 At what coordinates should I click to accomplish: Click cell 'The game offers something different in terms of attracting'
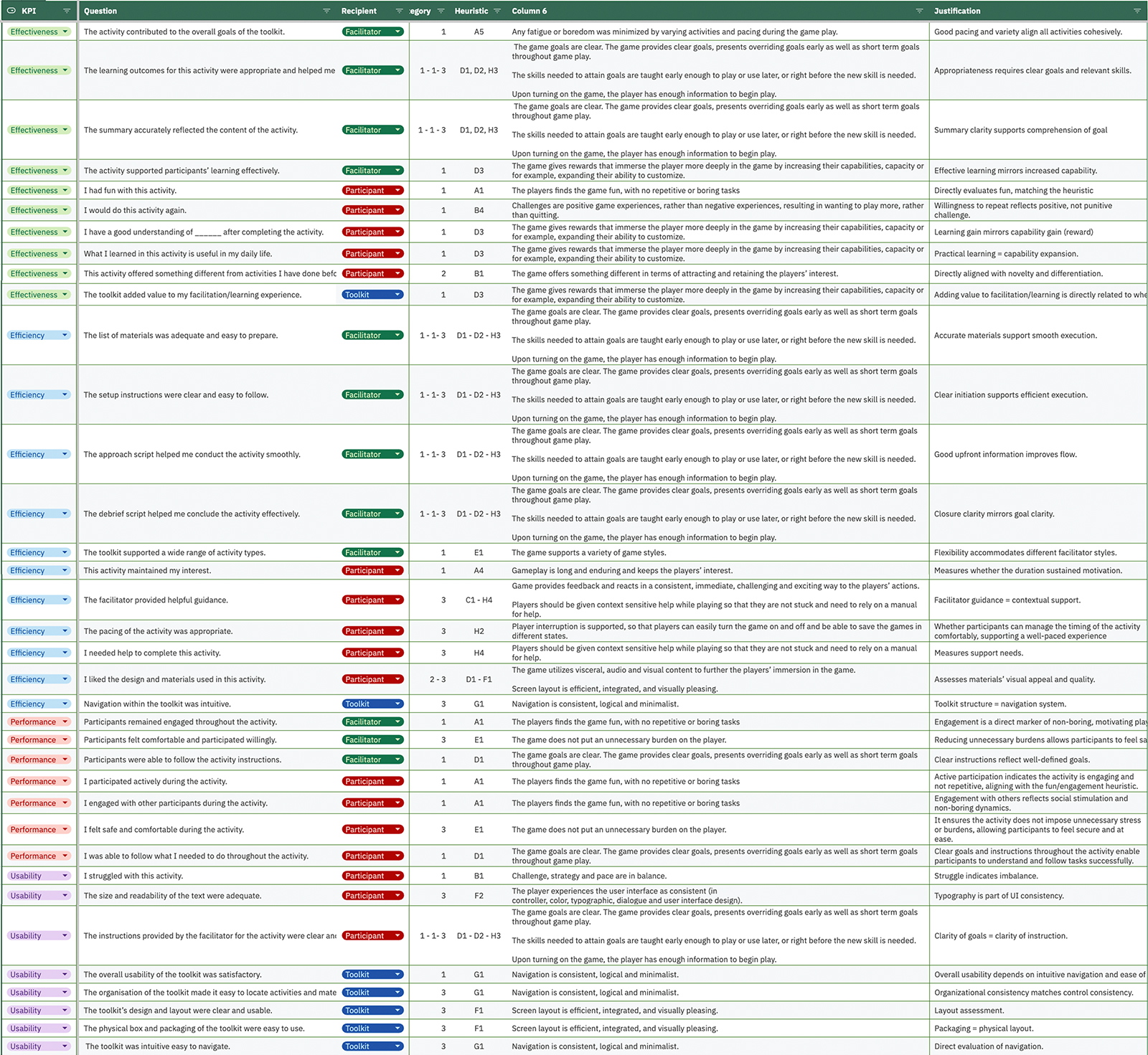point(674,274)
